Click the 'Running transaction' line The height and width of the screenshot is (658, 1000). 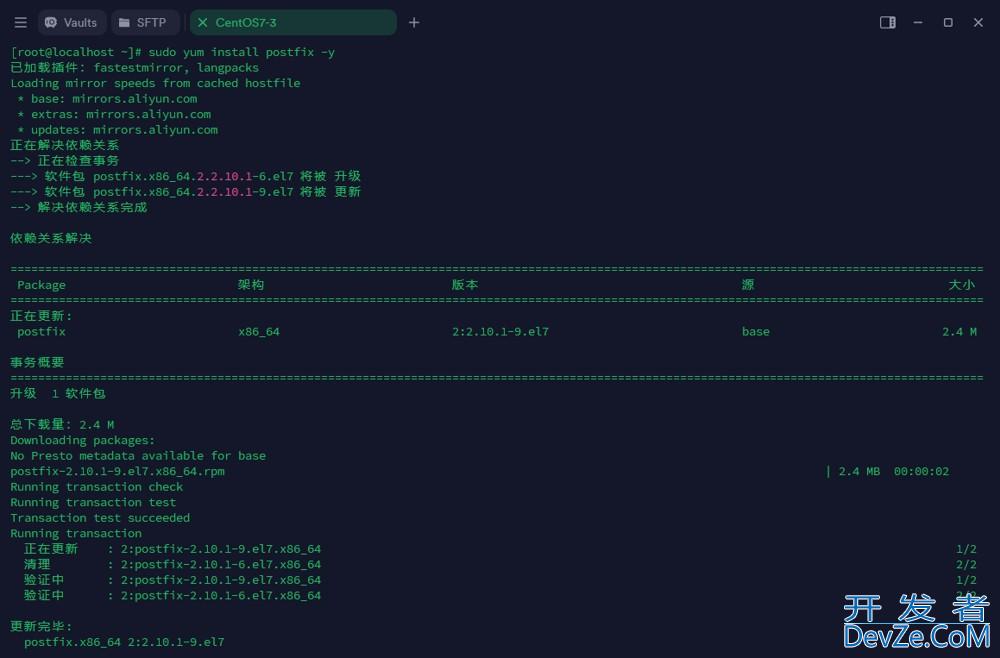pyautogui.click(x=76, y=534)
